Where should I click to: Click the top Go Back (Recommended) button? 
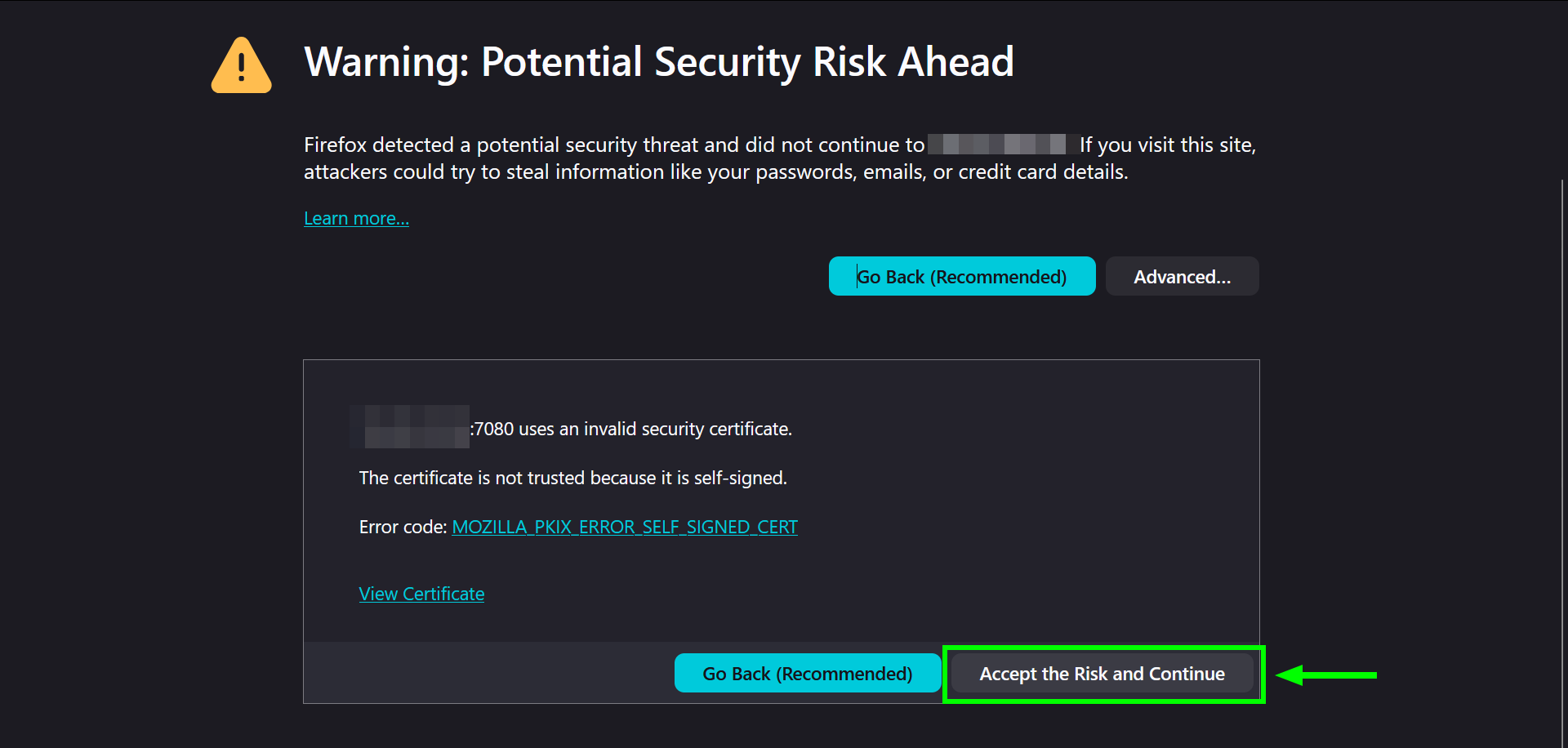961,276
